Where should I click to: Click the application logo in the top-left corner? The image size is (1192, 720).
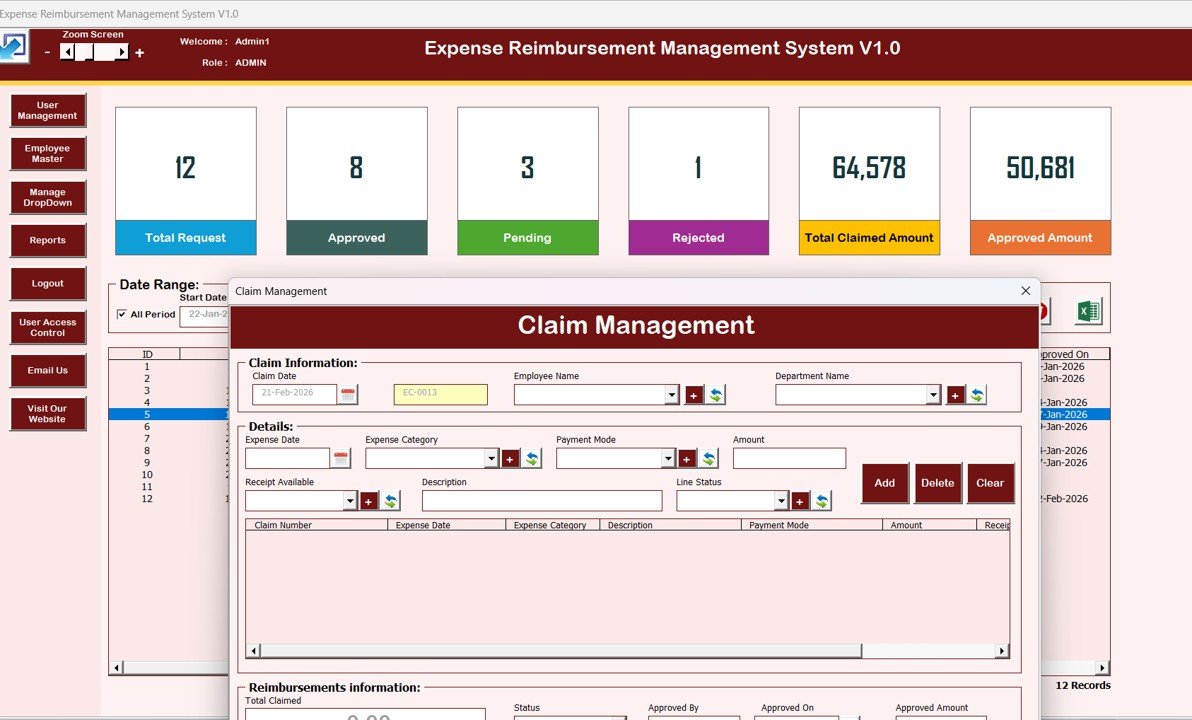[x=13, y=46]
